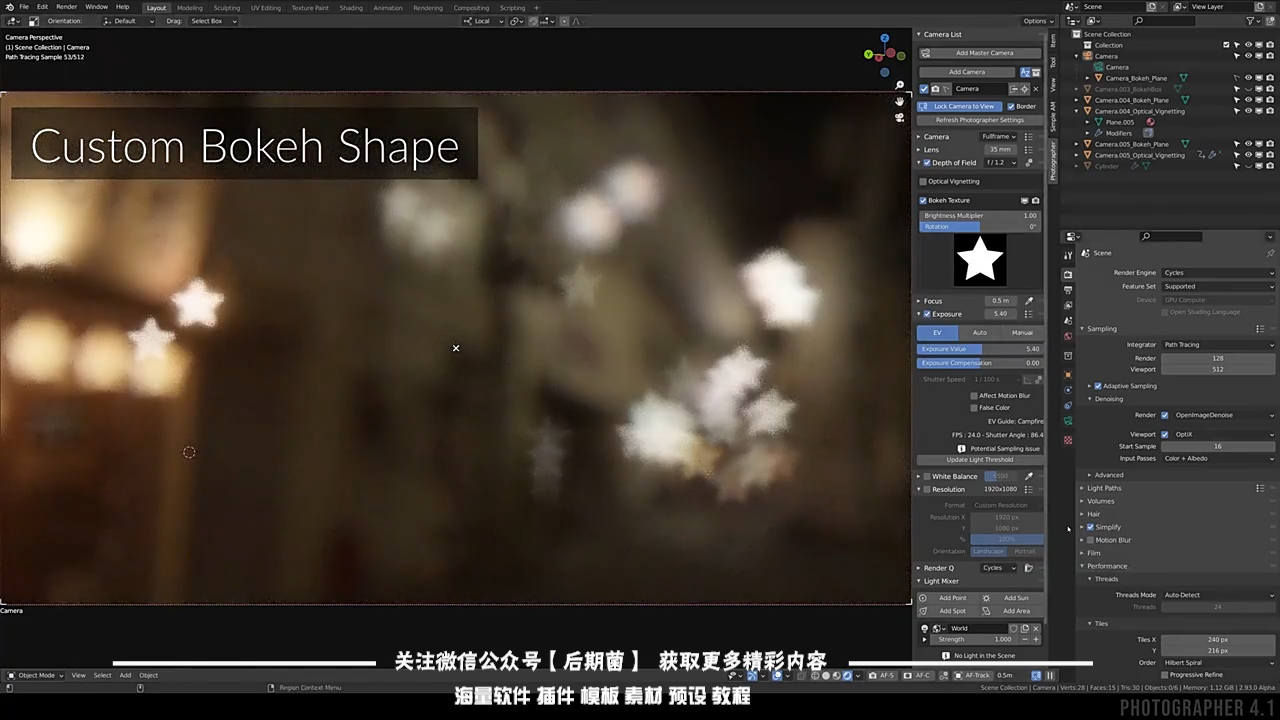
Task: Click the Add Camera button
Action: [x=967, y=72]
